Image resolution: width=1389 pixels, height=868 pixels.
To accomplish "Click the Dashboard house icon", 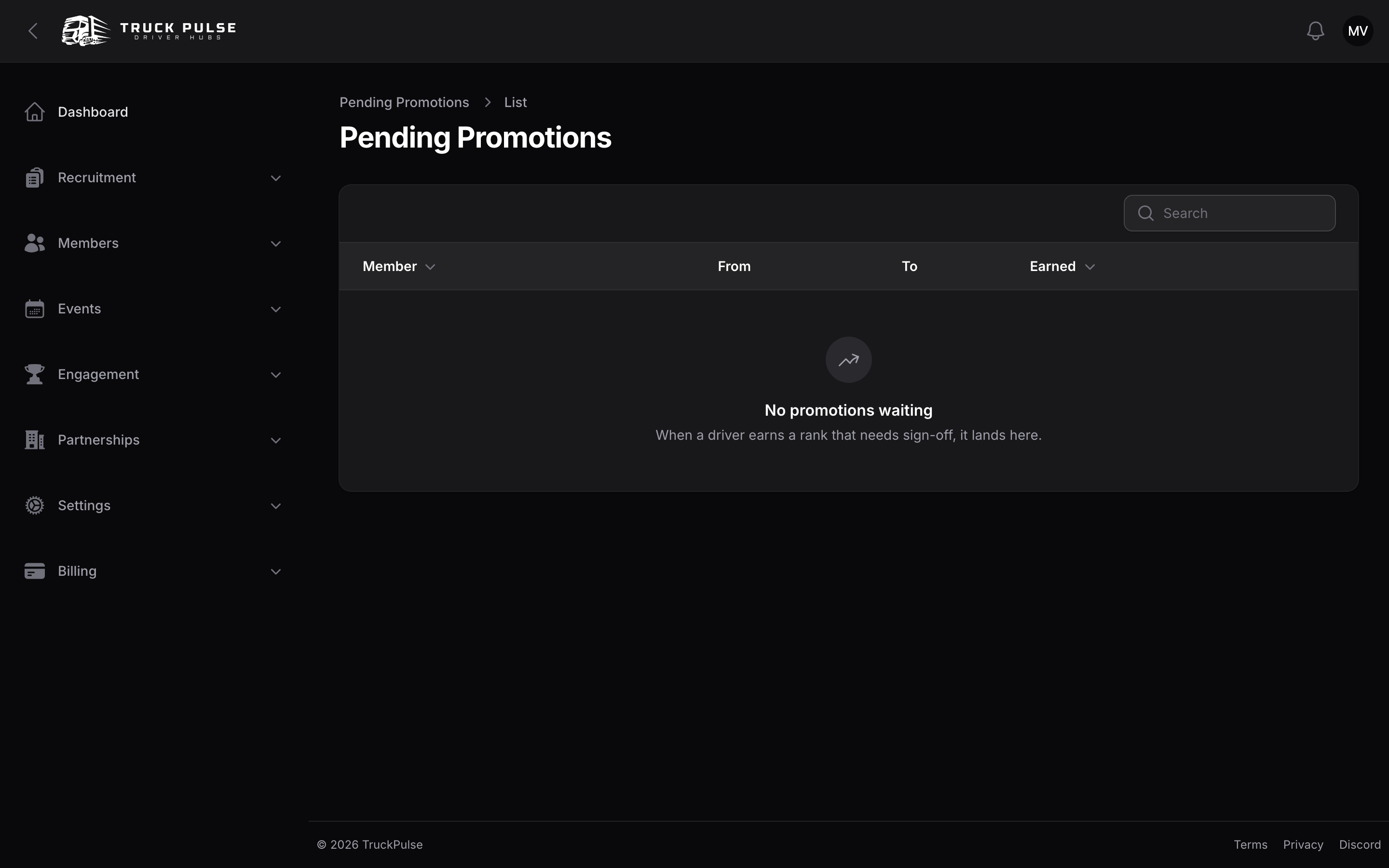I will pyautogui.click(x=34, y=112).
